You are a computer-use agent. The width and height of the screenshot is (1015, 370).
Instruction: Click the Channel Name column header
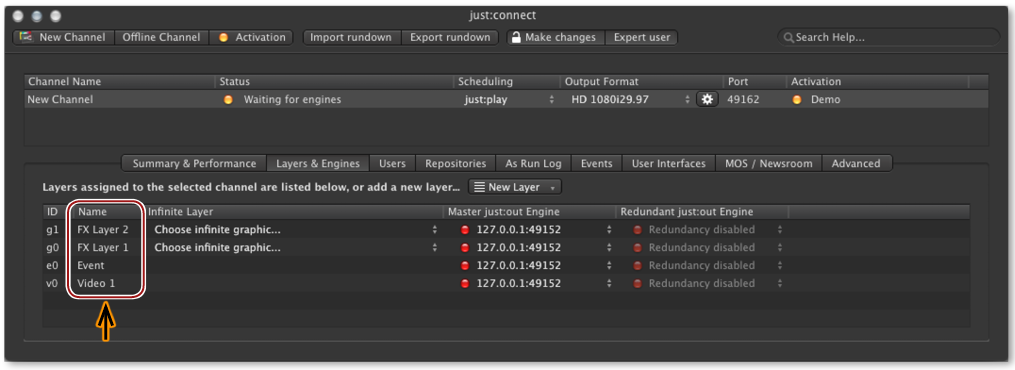[x=120, y=82]
